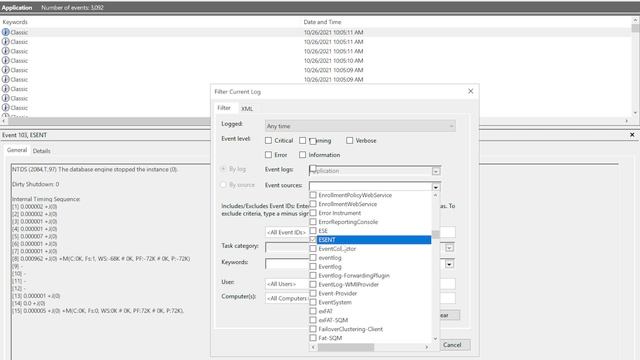
Task: Tick the EventLog-WMIProvider source checkbox
Action: pos(313,284)
